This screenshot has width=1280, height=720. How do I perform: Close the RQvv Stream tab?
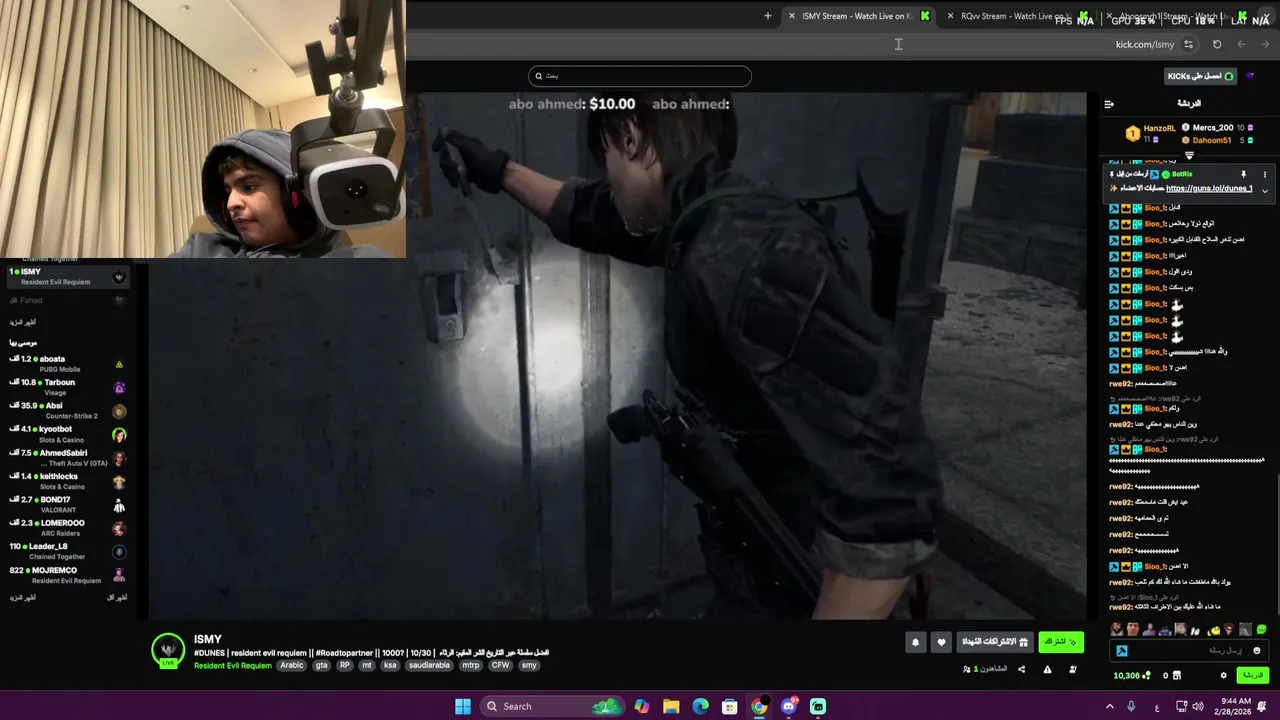coord(950,16)
